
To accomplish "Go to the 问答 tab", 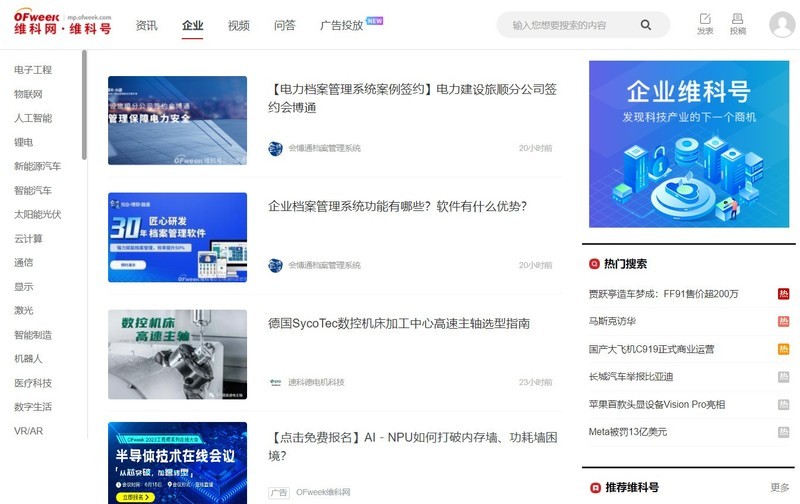I will pyautogui.click(x=285, y=25).
